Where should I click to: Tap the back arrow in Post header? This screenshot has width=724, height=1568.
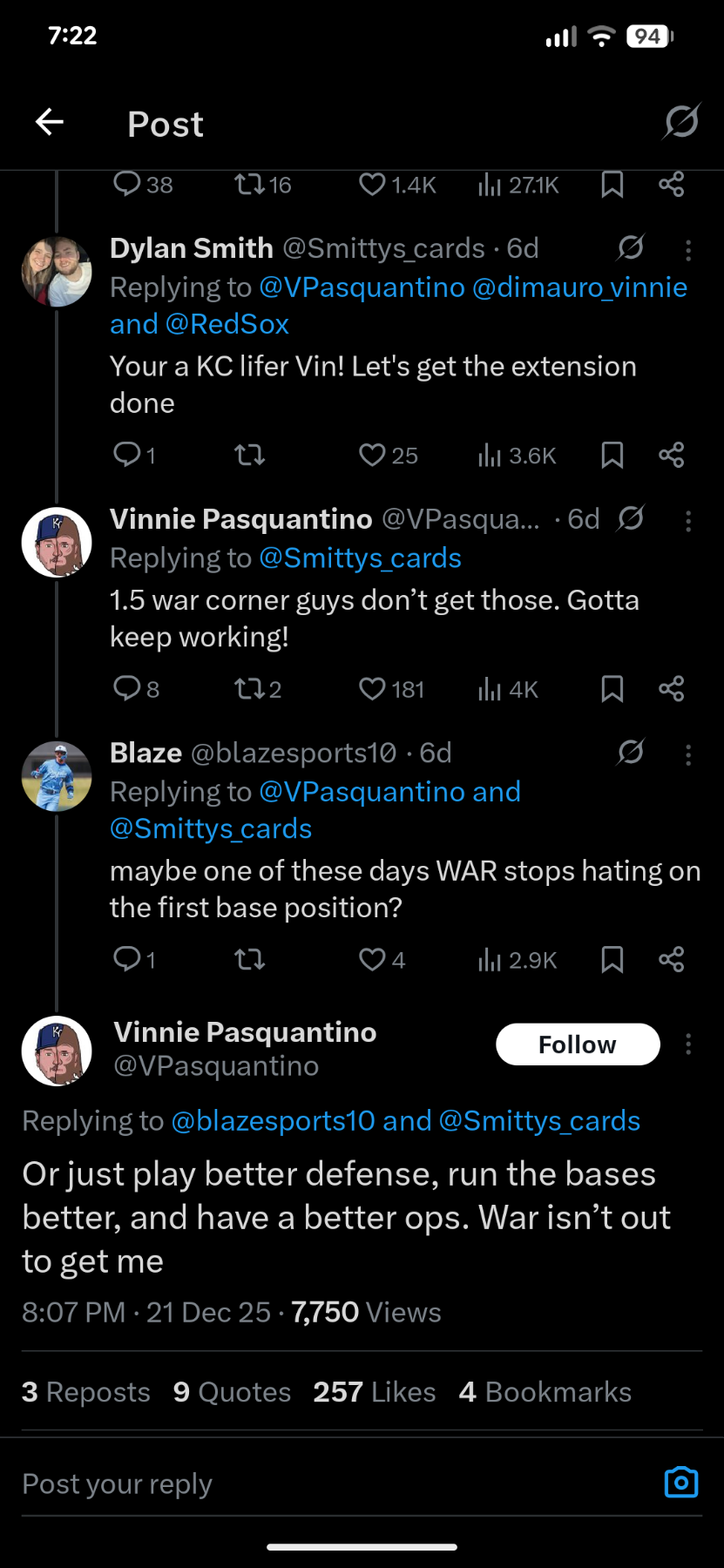(x=50, y=122)
